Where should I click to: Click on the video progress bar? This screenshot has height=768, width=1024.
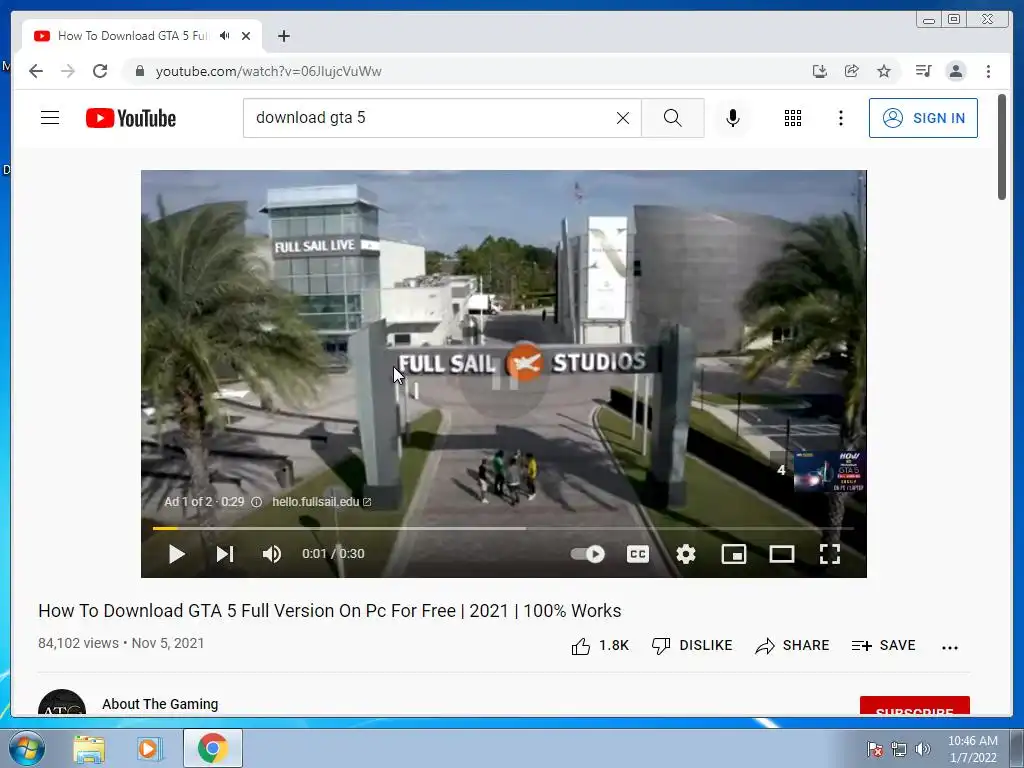503,528
